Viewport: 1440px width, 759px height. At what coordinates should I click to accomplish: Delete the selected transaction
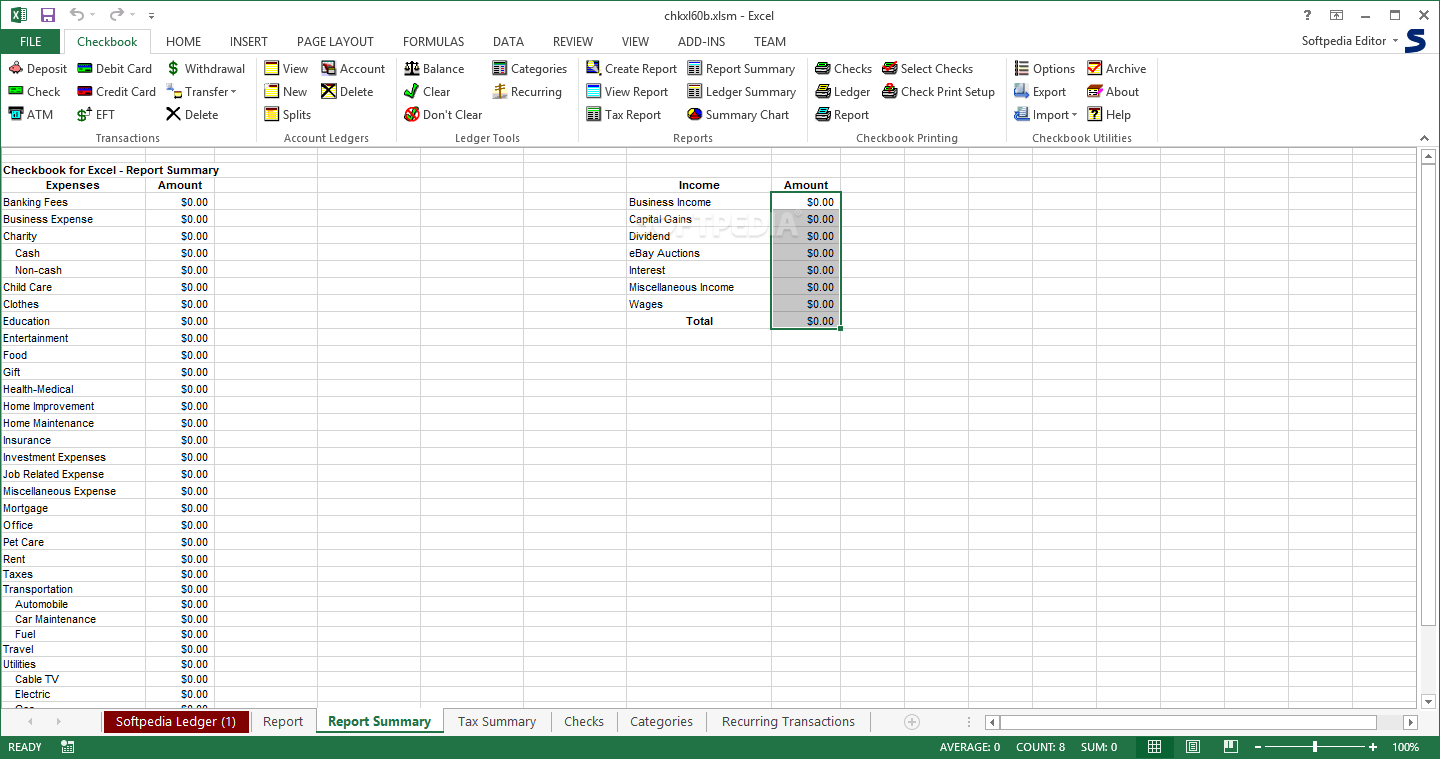192,115
